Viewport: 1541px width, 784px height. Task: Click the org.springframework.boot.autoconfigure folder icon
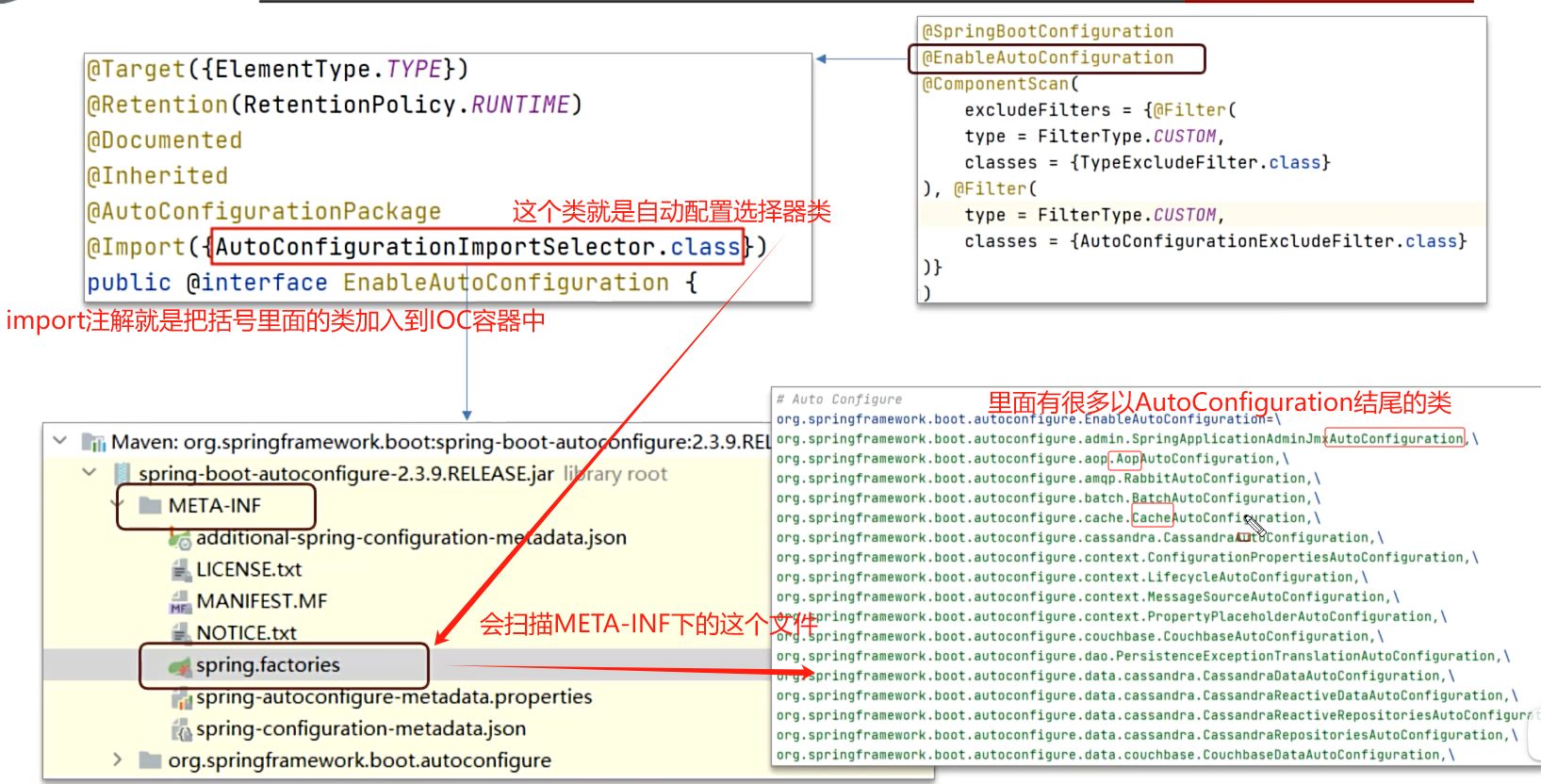[x=150, y=759]
